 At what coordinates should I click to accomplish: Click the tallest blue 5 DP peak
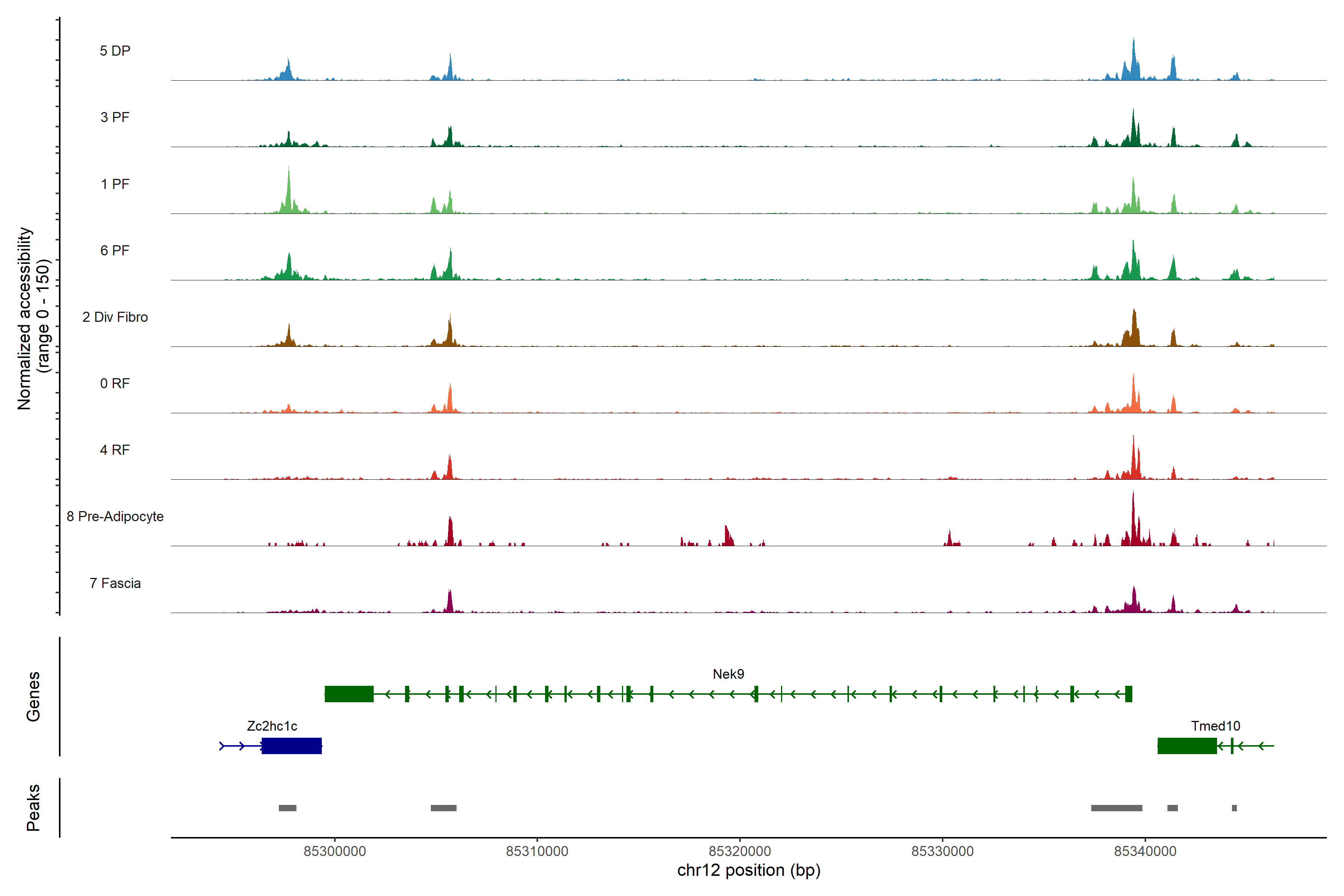click(1134, 60)
